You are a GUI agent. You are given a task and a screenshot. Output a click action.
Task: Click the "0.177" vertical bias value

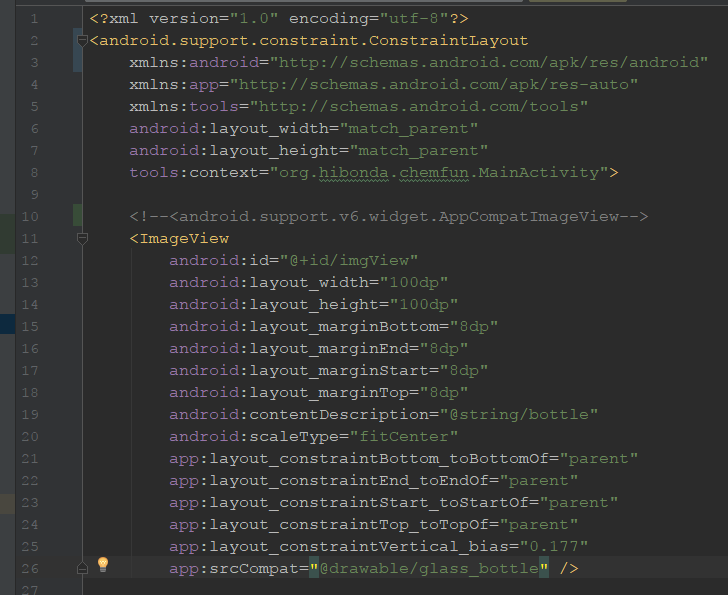pos(554,546)
